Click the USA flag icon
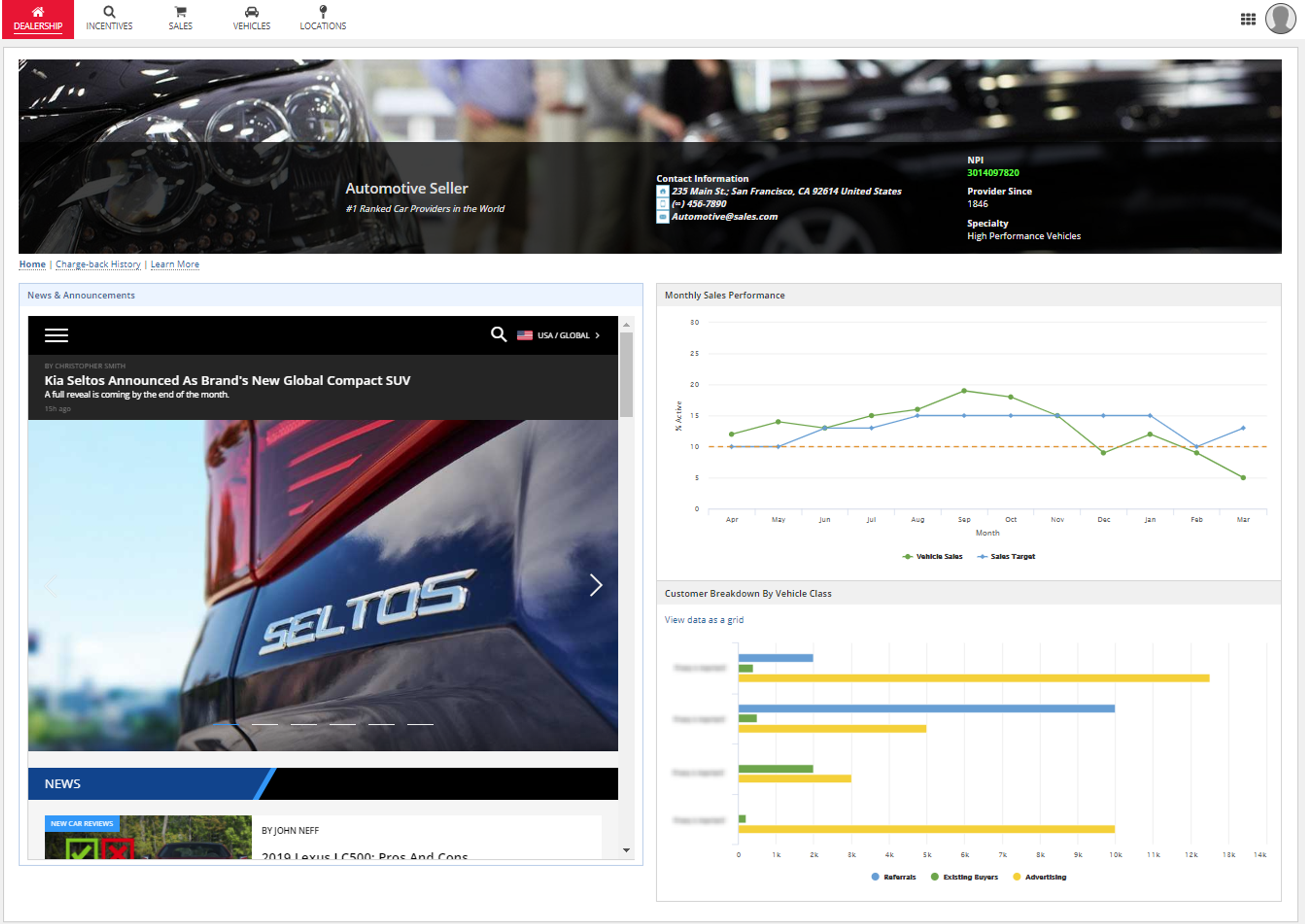 [x=524, y=335]
